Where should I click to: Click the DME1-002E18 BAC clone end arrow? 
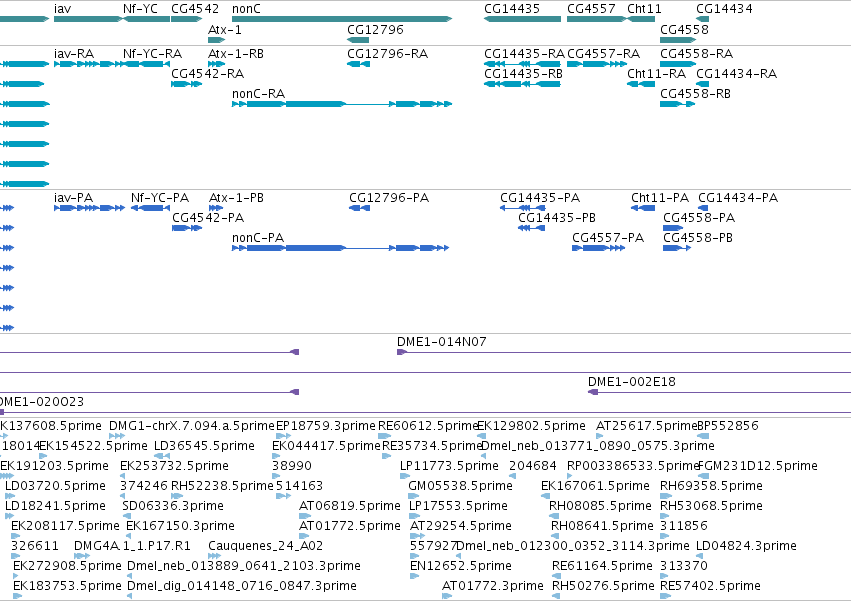(593, 392)
